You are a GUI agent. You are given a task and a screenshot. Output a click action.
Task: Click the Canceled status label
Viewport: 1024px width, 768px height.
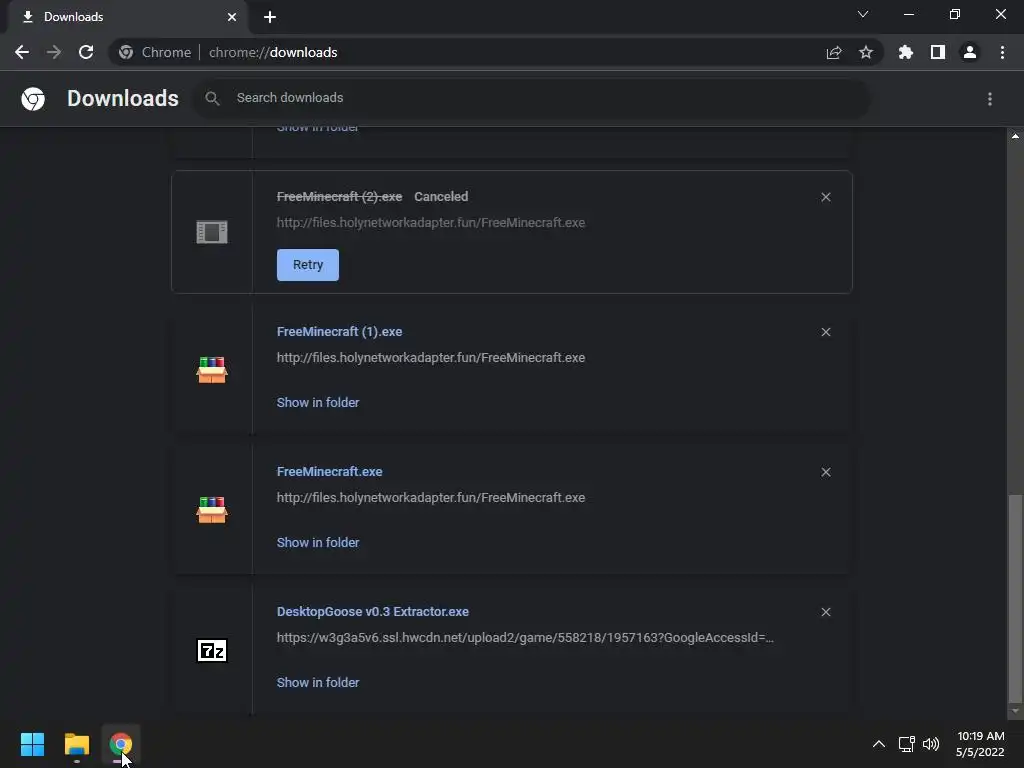click(441, 197)
